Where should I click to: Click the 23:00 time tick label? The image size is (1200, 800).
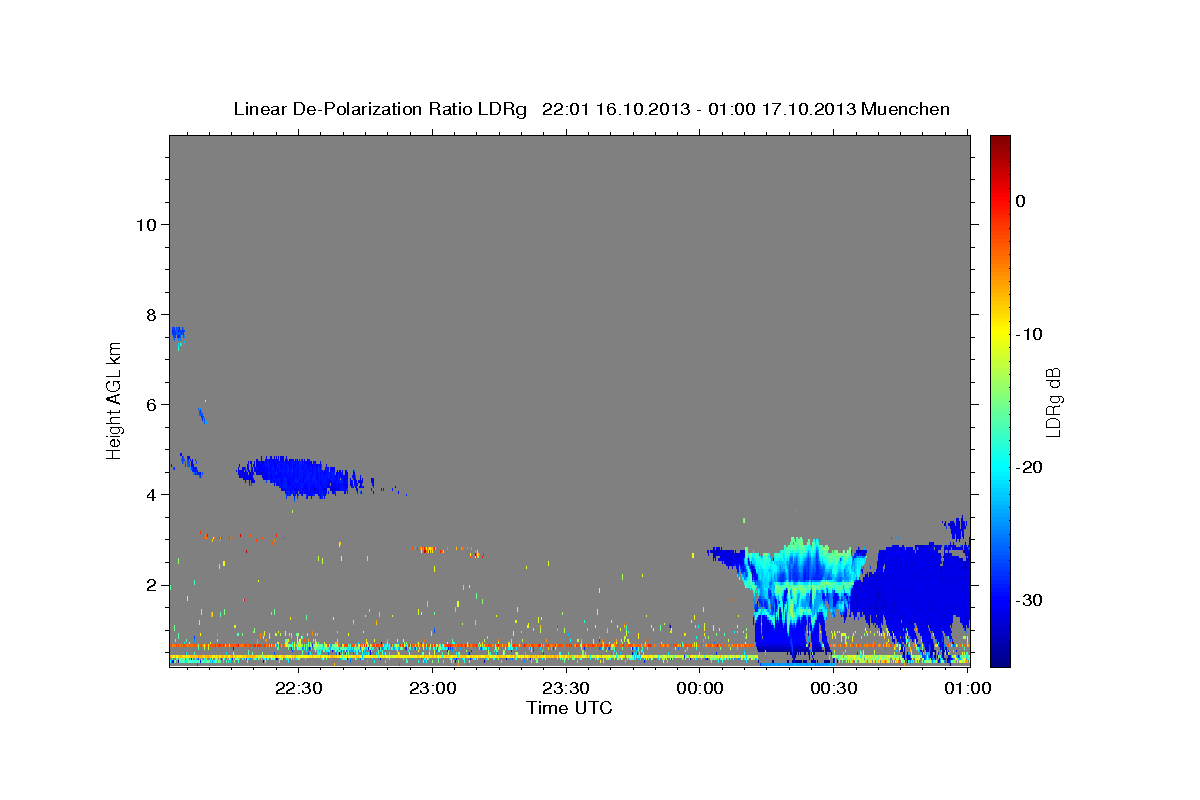click(x=433, y=688)
